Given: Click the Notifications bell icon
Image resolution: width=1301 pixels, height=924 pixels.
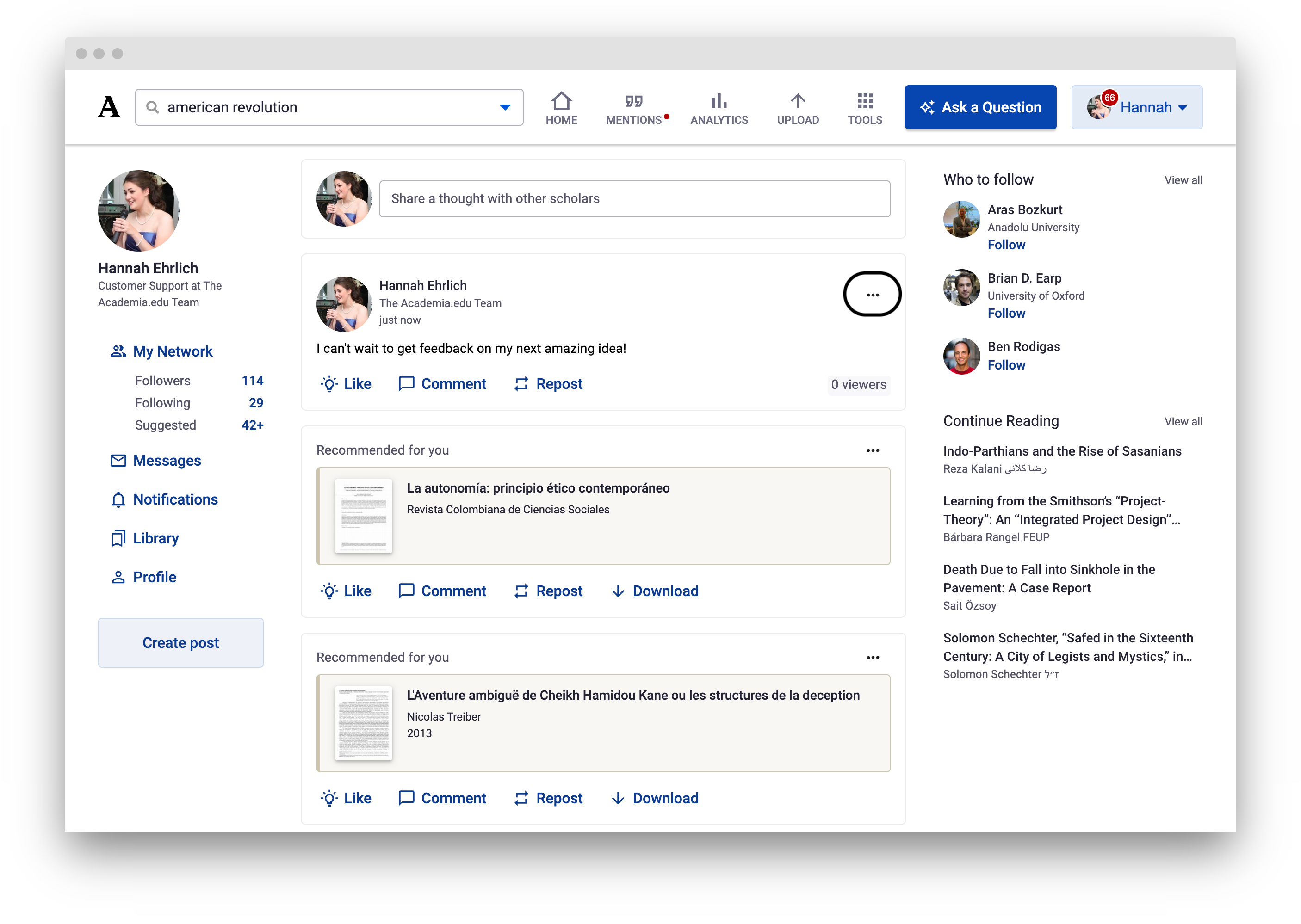Looking at the screenshot, I should click(x=118, y=499).
